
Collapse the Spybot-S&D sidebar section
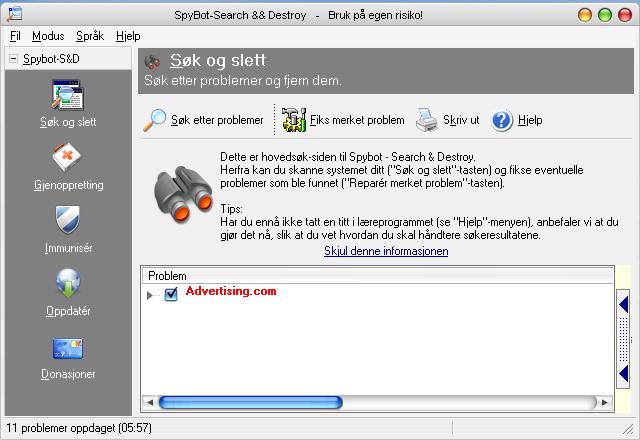13,59
